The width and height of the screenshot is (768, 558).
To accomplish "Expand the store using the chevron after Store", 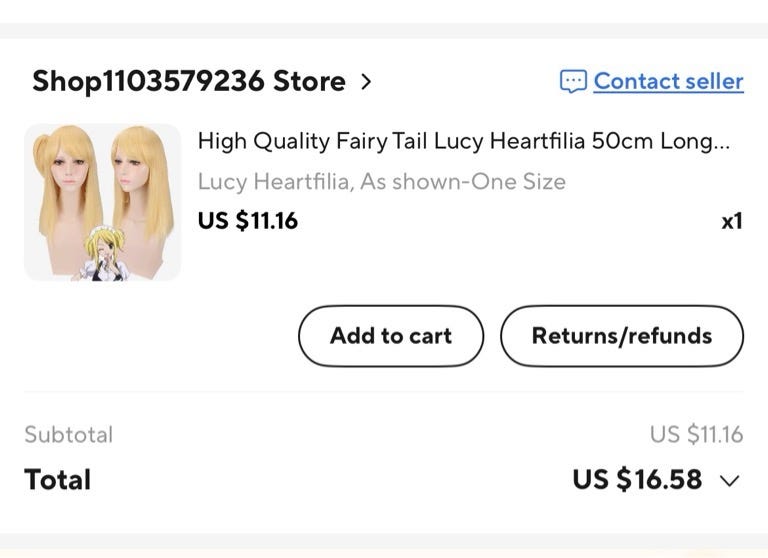I will pyautogui.click(x=365, y=81).
